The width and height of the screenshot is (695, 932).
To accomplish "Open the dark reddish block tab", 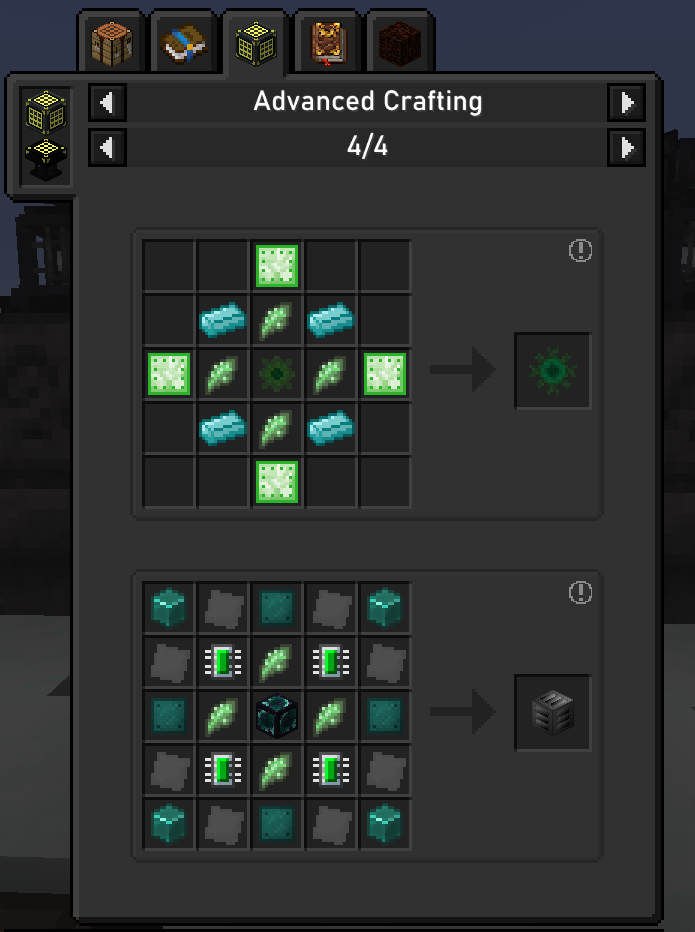I will (400, 42).
